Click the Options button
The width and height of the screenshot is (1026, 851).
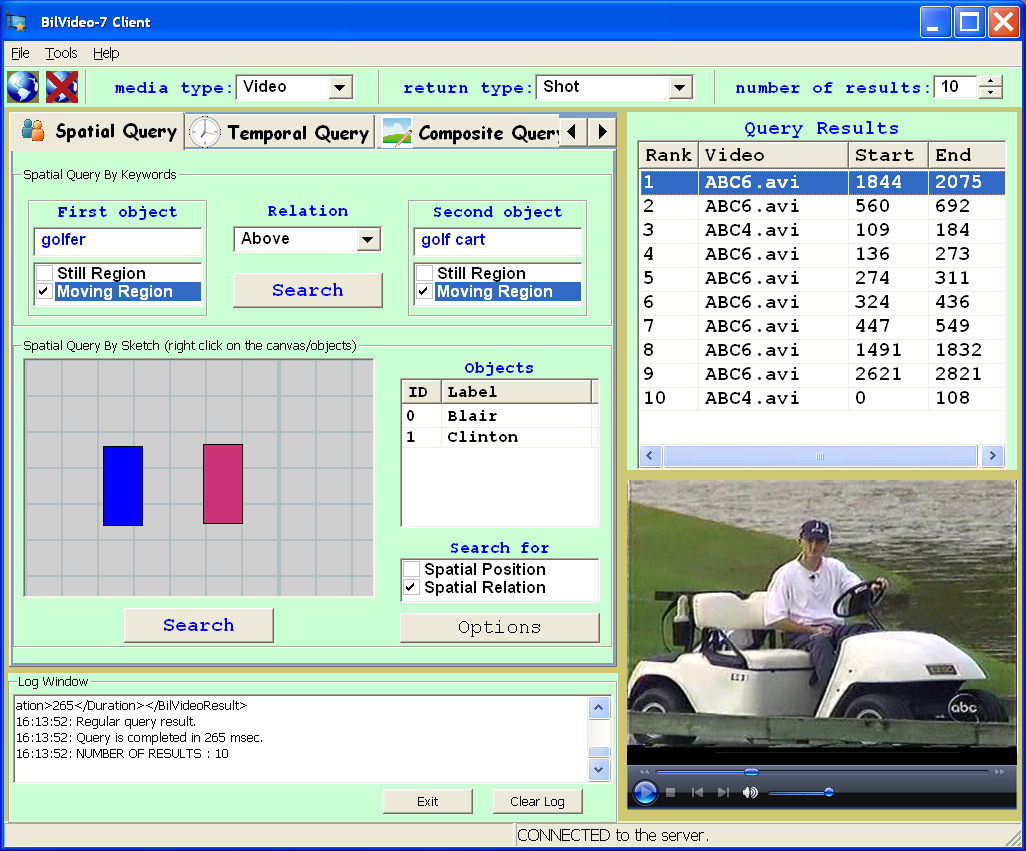coord(499,627)
